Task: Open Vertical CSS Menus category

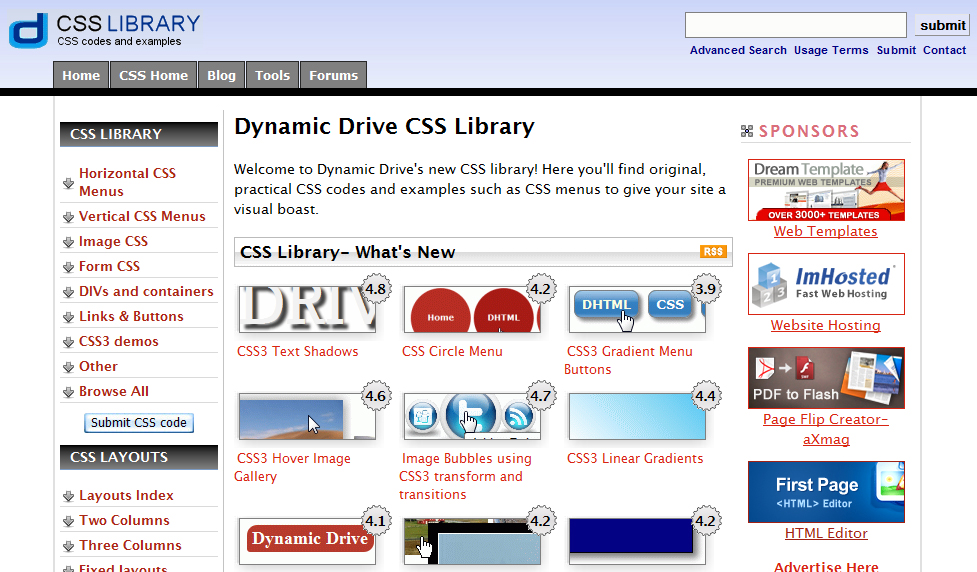Action: click(142, 216)
